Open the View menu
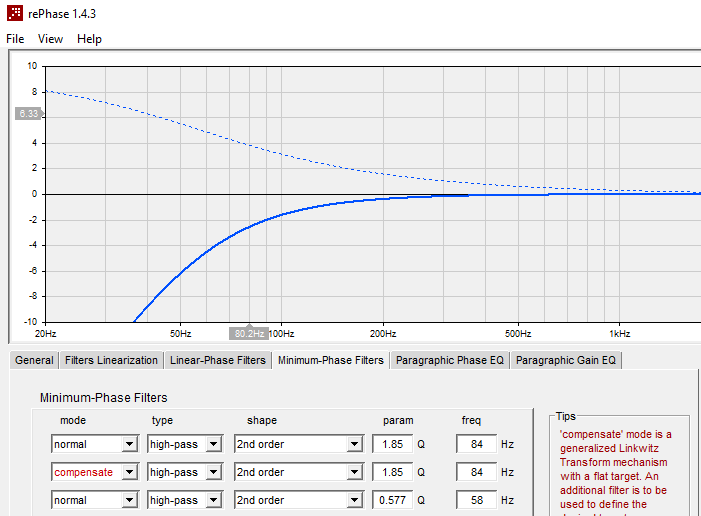 point(50,39)
